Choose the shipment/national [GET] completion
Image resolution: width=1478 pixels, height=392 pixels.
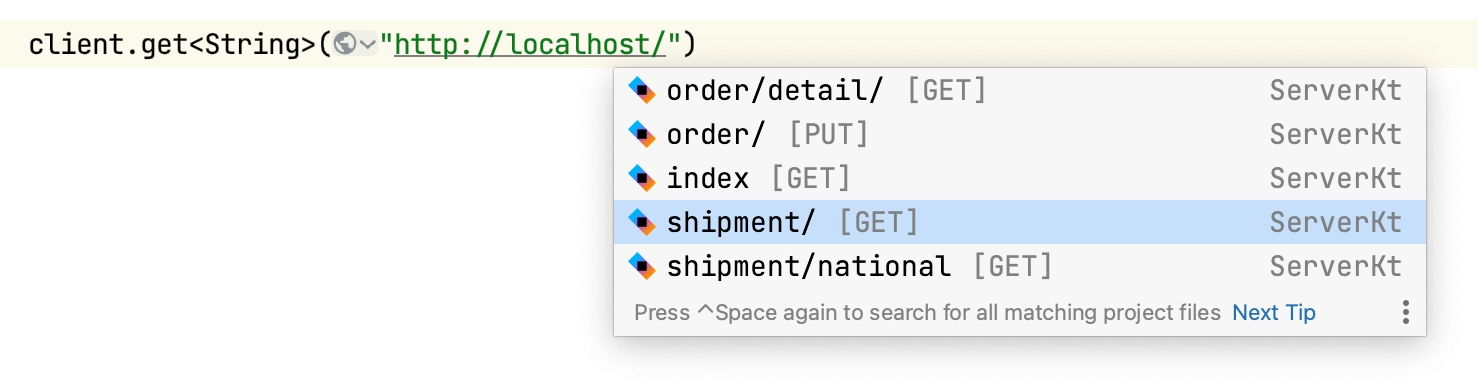click(1020, 266)
